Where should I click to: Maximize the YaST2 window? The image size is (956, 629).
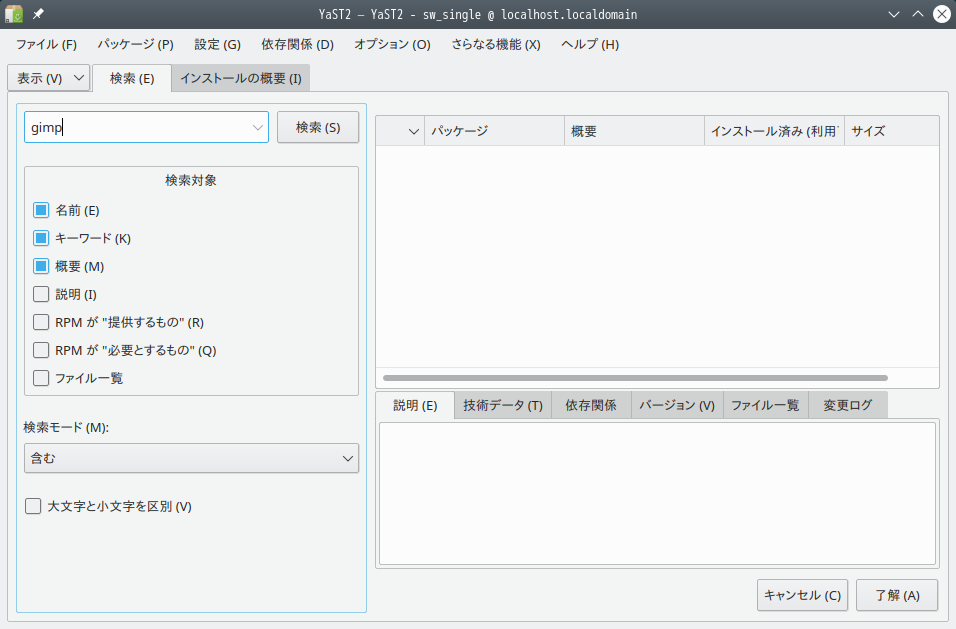(918, 14)
